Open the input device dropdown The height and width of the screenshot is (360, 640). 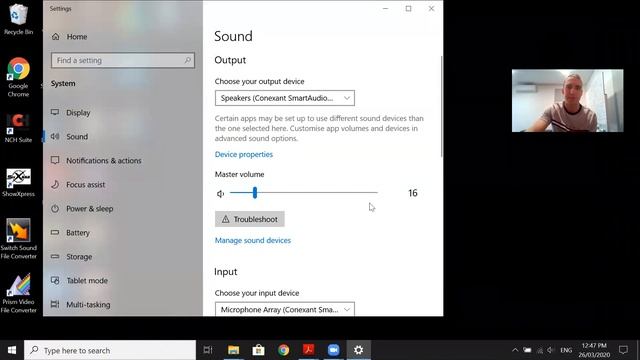(285, 309)
